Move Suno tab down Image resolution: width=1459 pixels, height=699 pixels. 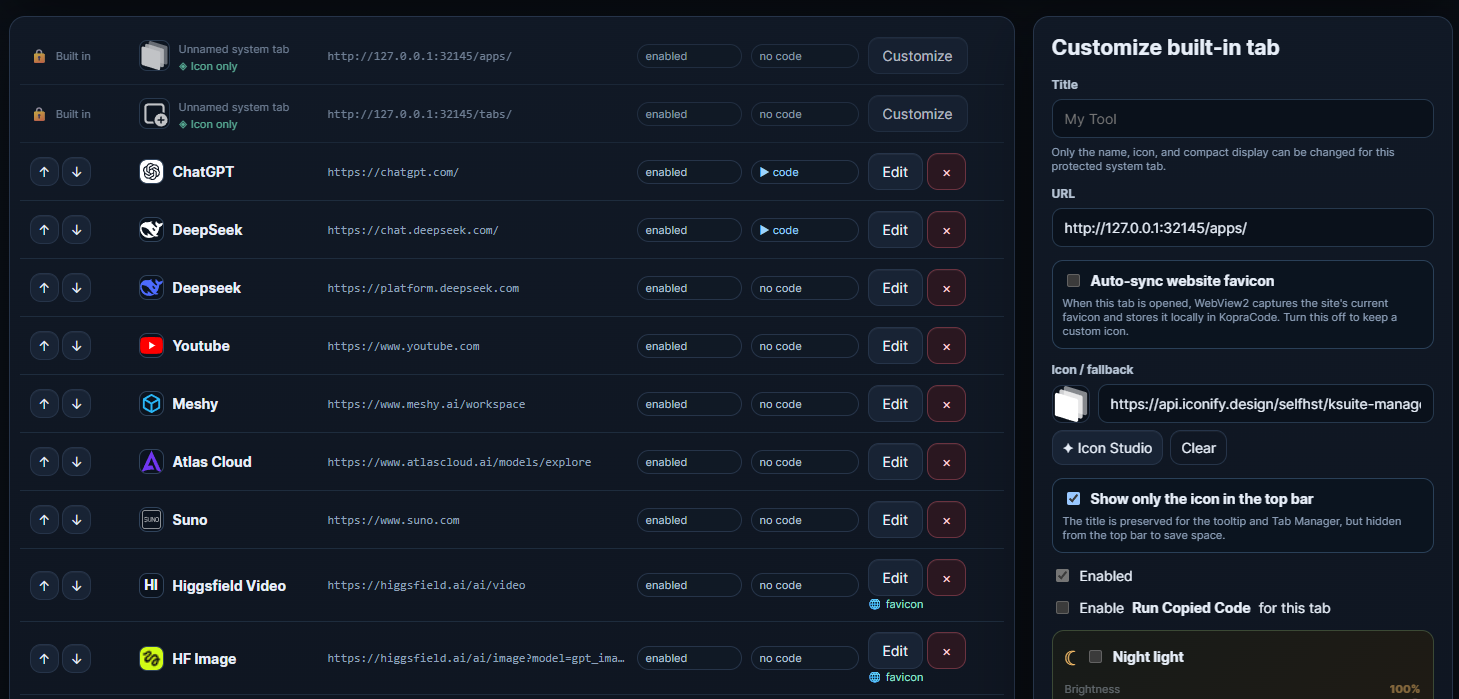(x=77, y=520)
